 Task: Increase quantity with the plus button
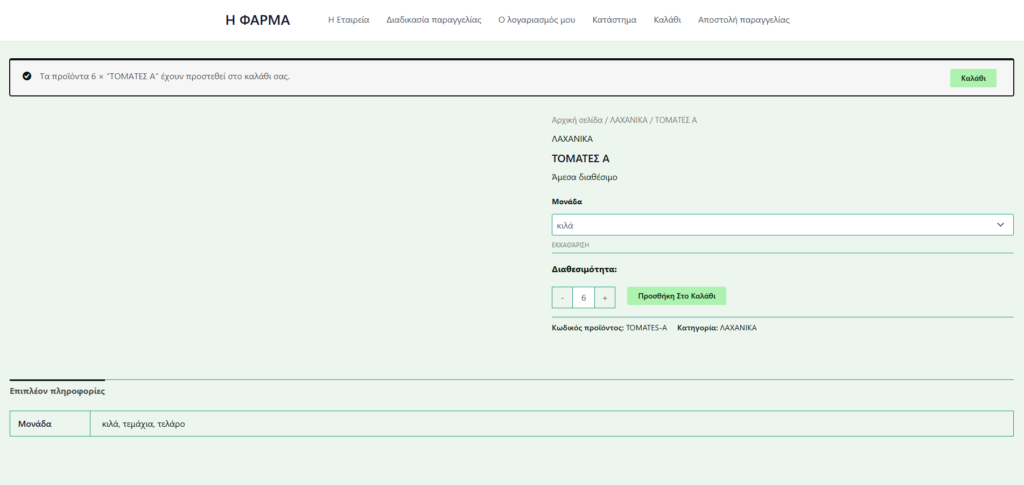[605, 298]
